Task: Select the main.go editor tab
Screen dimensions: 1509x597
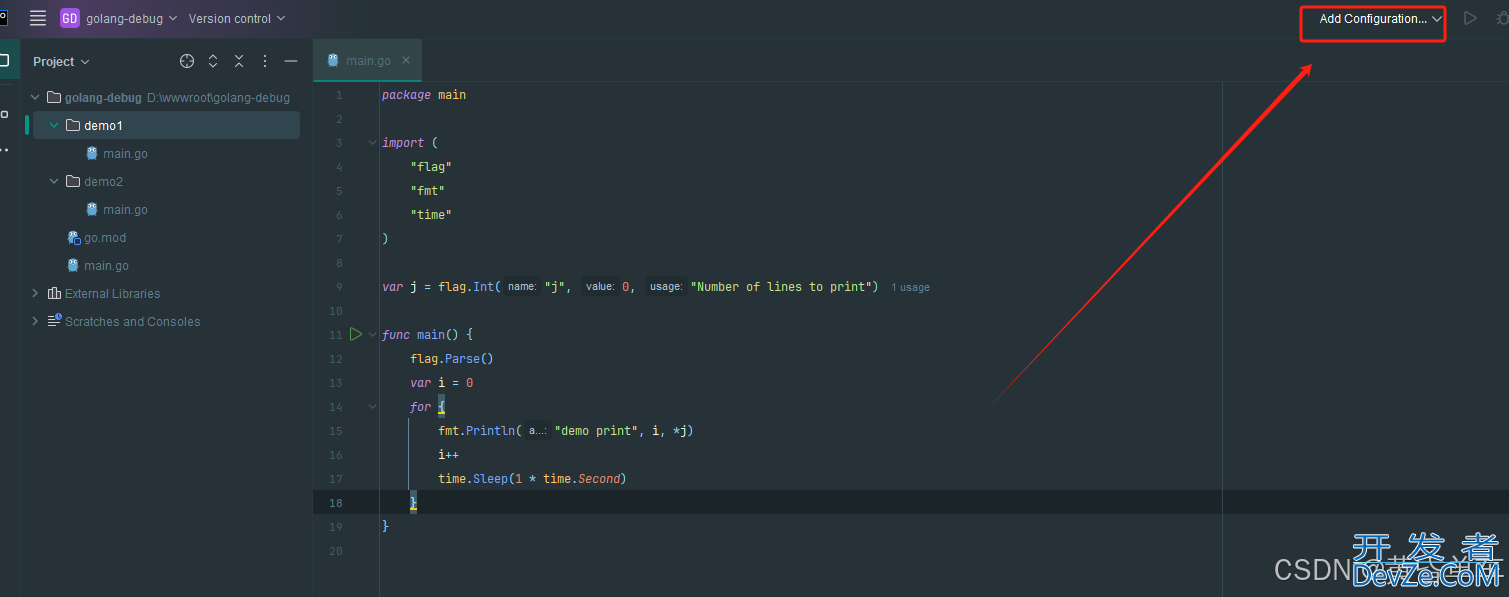Action: click(x=367, y=61)
